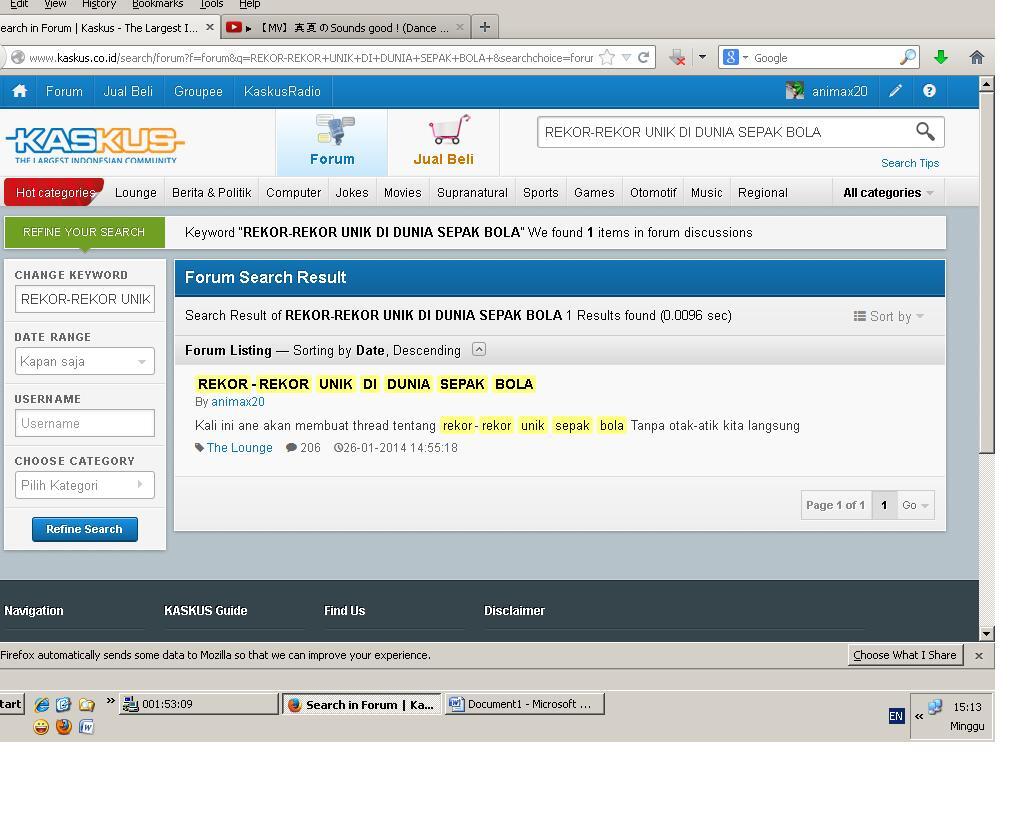Open the Search Tips link
The width and height of the screenshot is (1024, 814).
pyautogui.click(x=910, y=163)
